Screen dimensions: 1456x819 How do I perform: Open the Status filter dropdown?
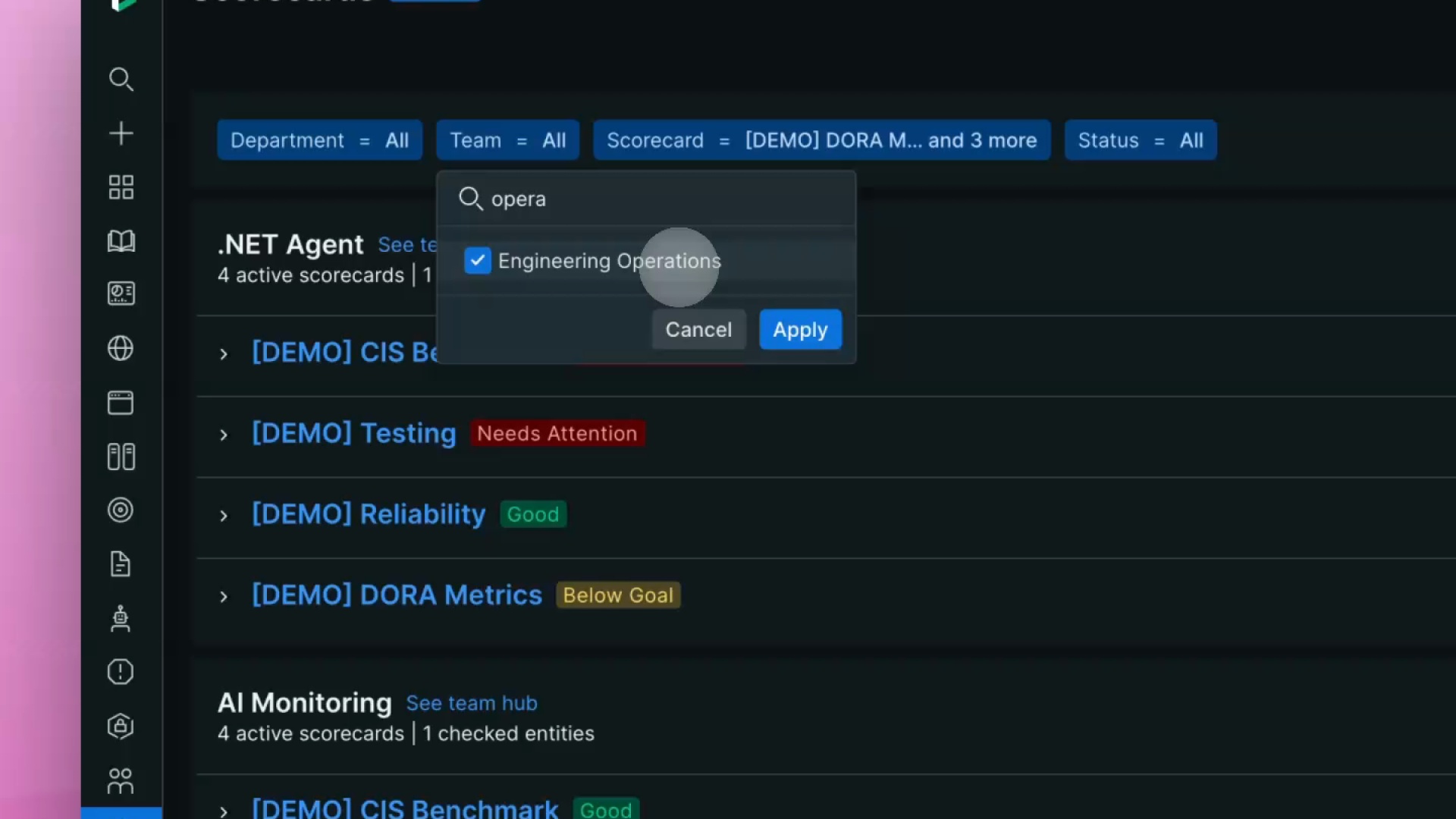pos(1140,140)
